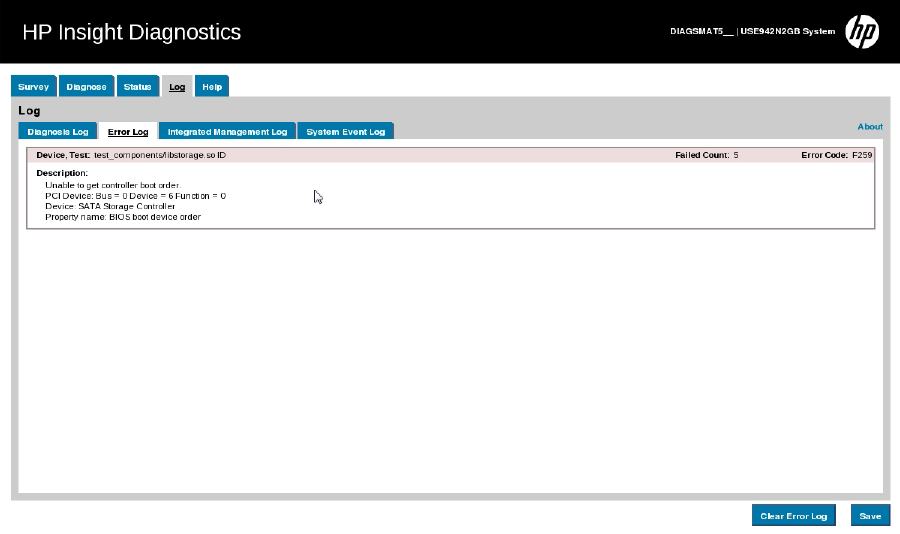Viewport: 900px width, 534px height.
Task: Select the Log tab
Action: point(177,87)
